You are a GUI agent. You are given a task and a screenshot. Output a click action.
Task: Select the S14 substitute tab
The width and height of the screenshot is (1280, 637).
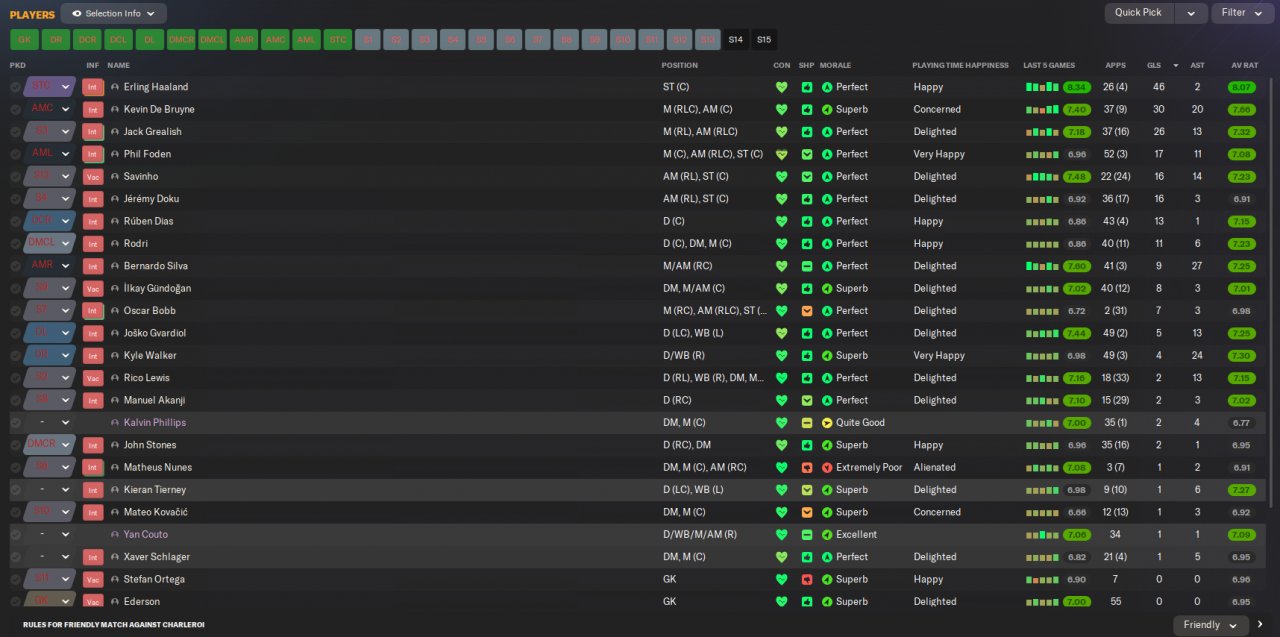tap(736, 40)
